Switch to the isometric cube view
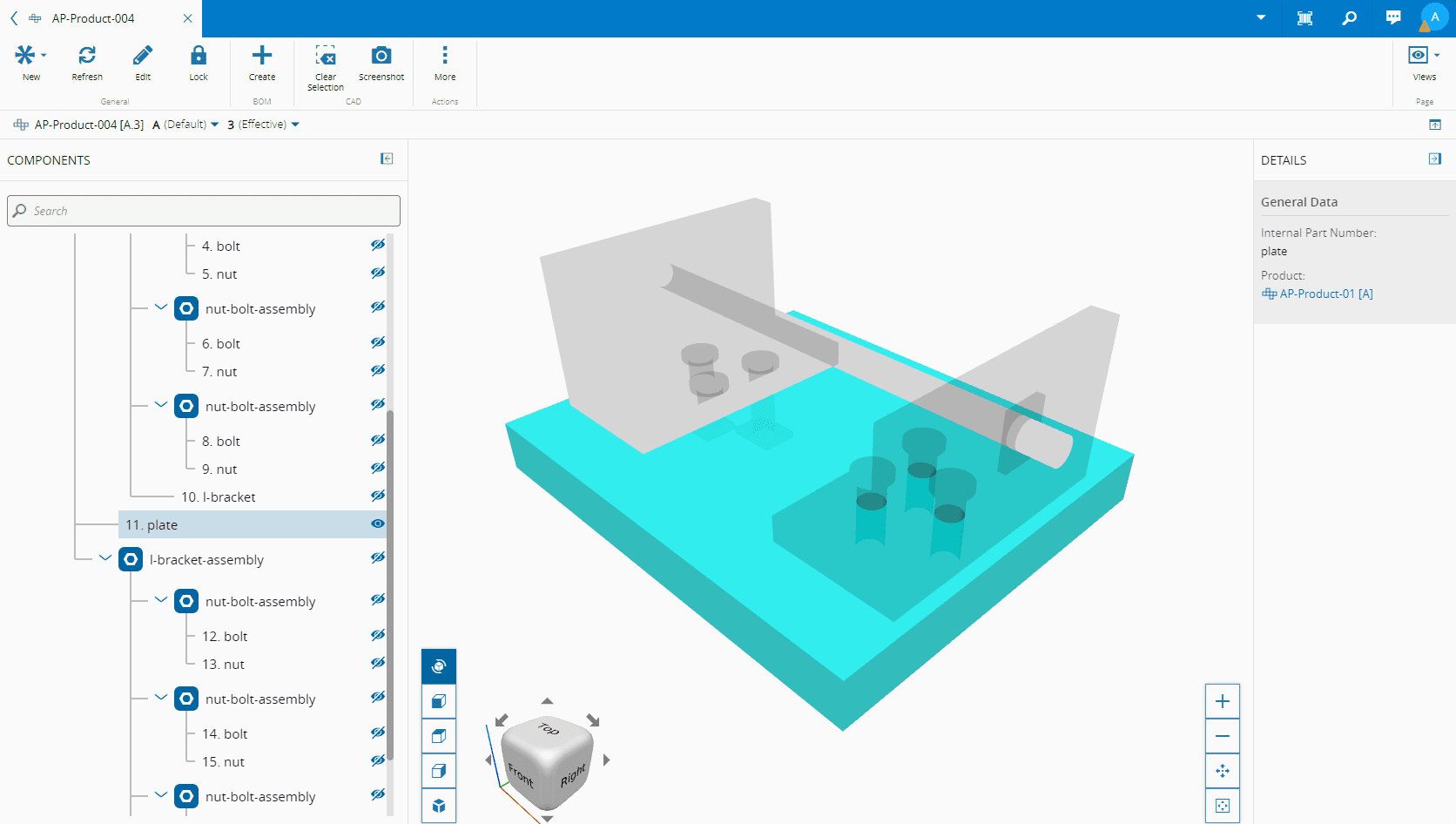Screen dimensions: 1456x824 click(x=439, y=806)
